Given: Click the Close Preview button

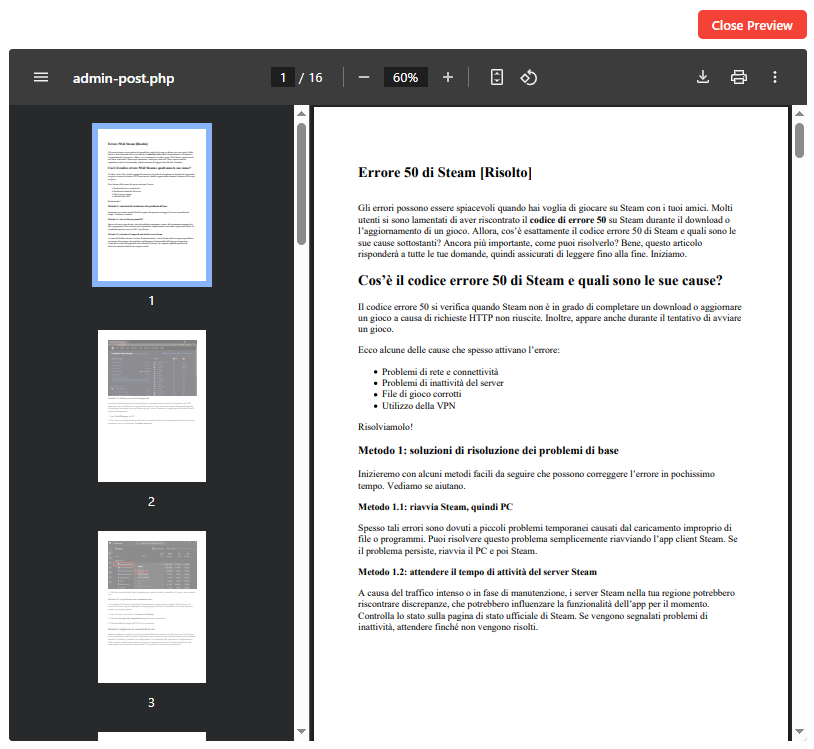Looking at the screenshot, I should (x=751, y=25).
